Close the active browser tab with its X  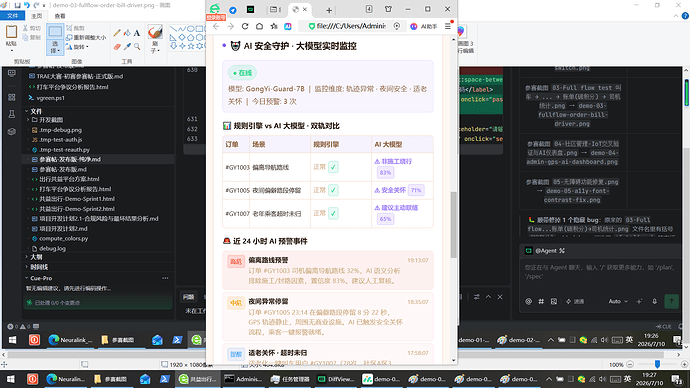click(305, 9)
